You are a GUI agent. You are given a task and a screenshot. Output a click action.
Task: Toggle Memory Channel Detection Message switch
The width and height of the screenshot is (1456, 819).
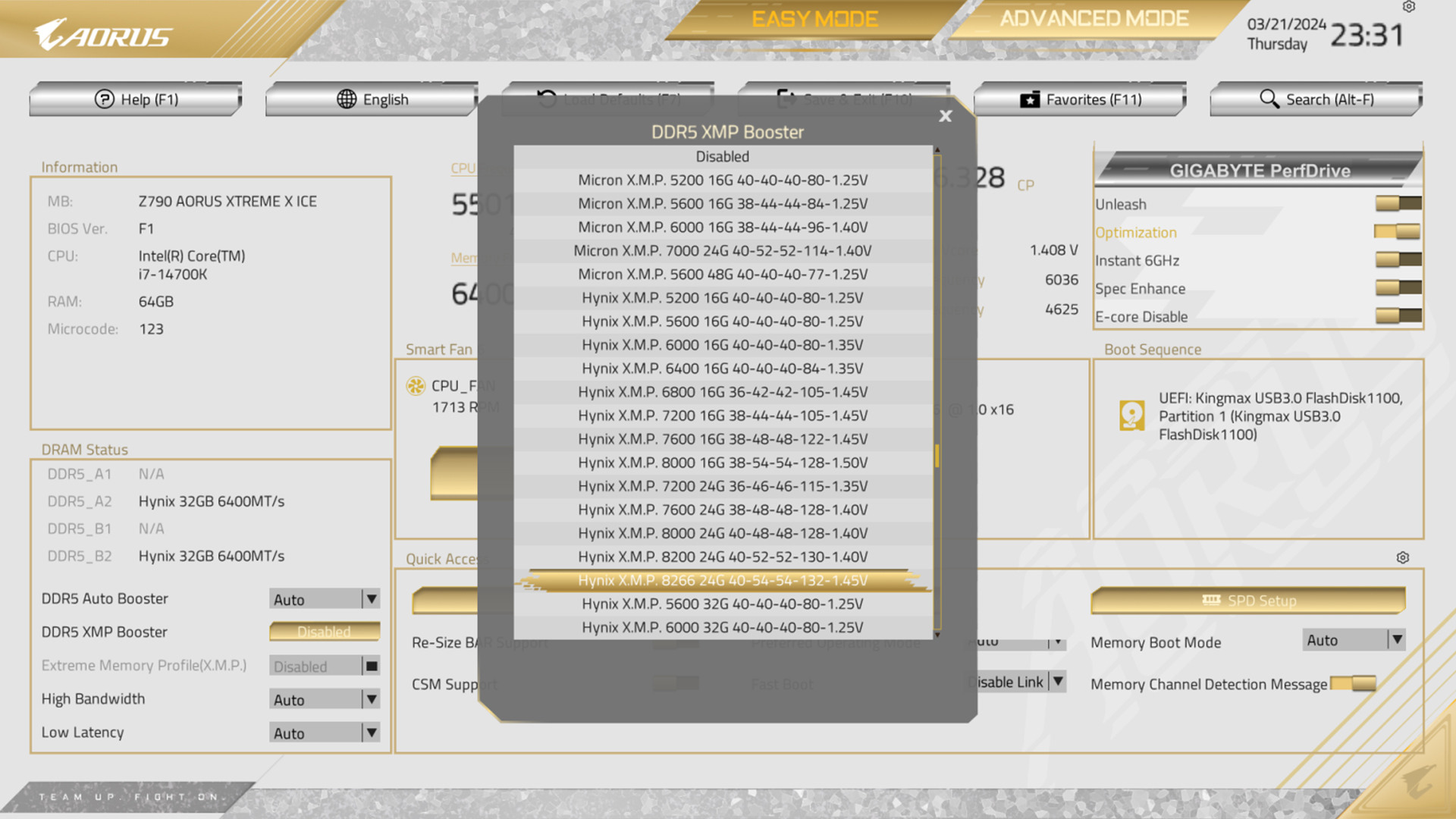tap(1354, 683)
